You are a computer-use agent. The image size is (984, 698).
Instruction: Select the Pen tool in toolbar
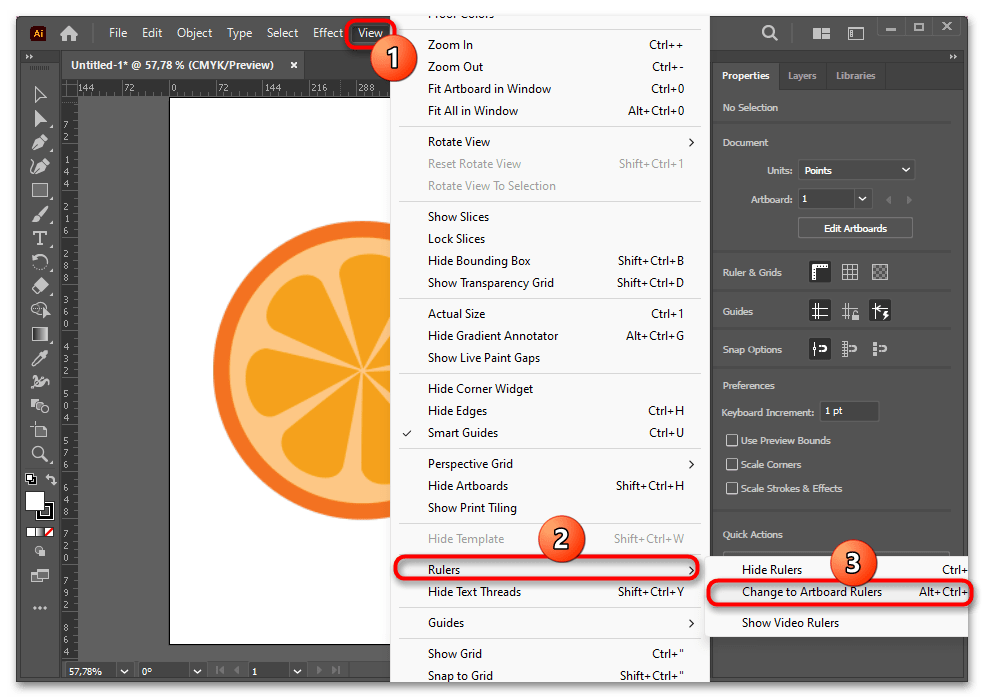(40, 142)
